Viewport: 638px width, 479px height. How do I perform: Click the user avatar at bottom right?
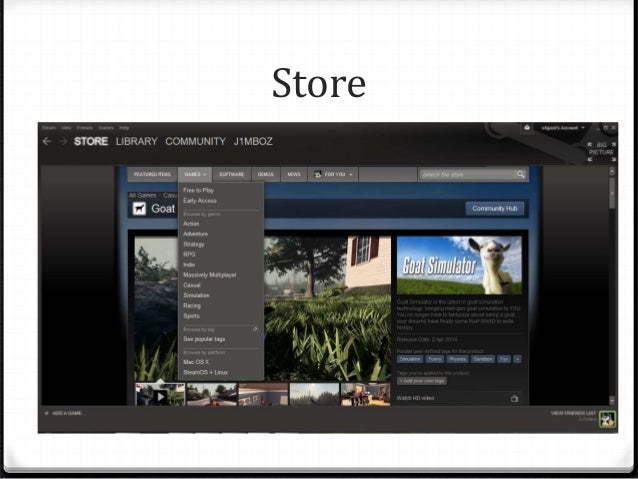pos(607,419)
